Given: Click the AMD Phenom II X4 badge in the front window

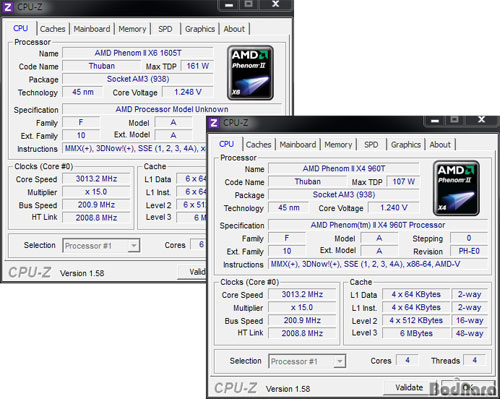Looking at the screenshot, I should point(456,188).
